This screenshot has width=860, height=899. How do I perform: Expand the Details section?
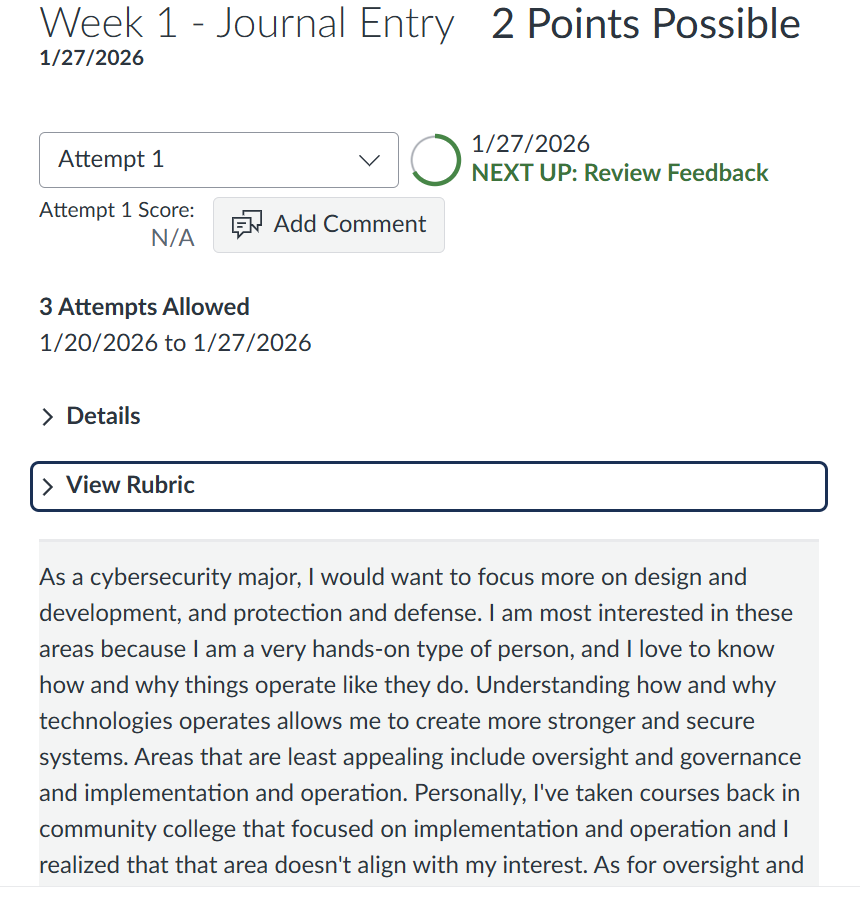[x=103, y=416]
